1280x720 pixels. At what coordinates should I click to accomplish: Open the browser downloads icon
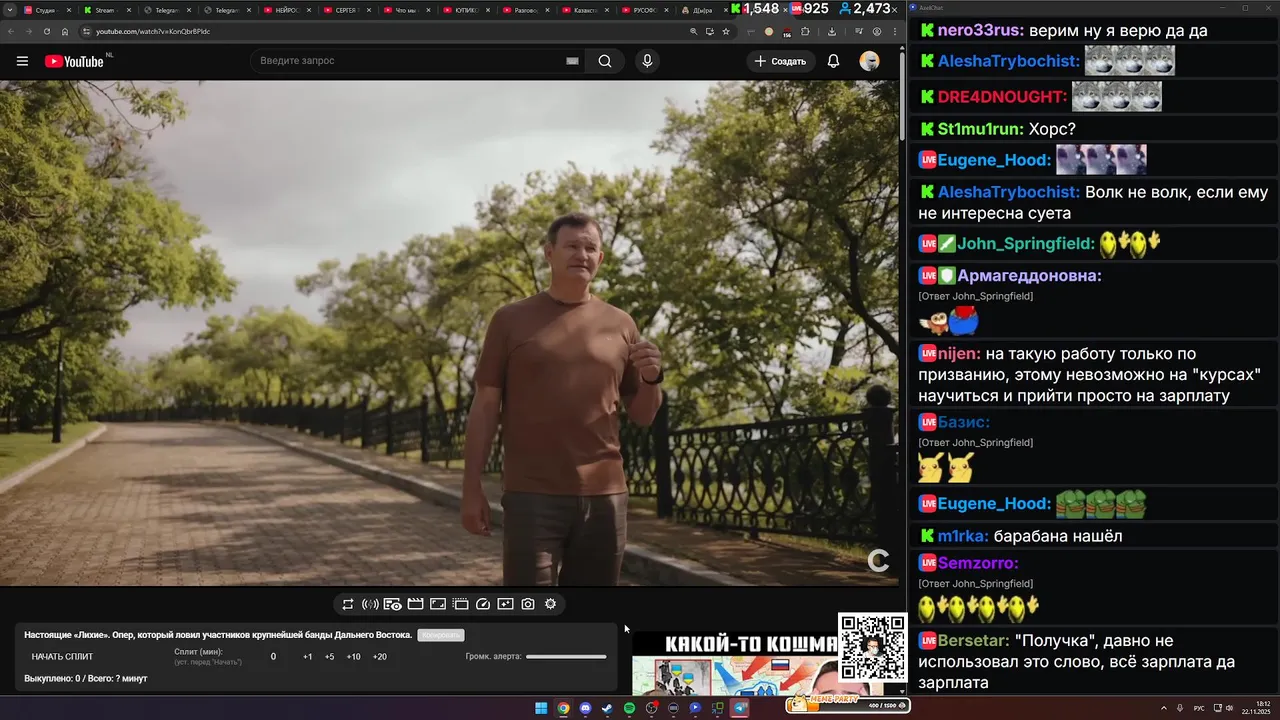832,31
